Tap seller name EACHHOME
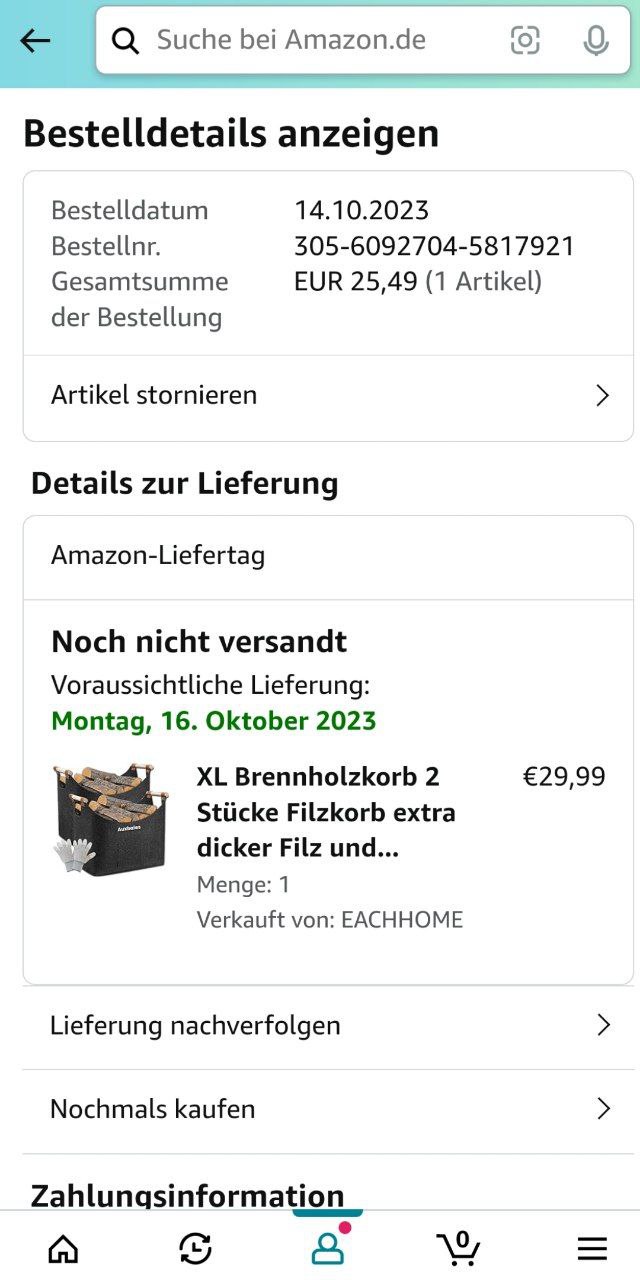The height and width of the screenshot is (1280, 640). coord(401,919)
